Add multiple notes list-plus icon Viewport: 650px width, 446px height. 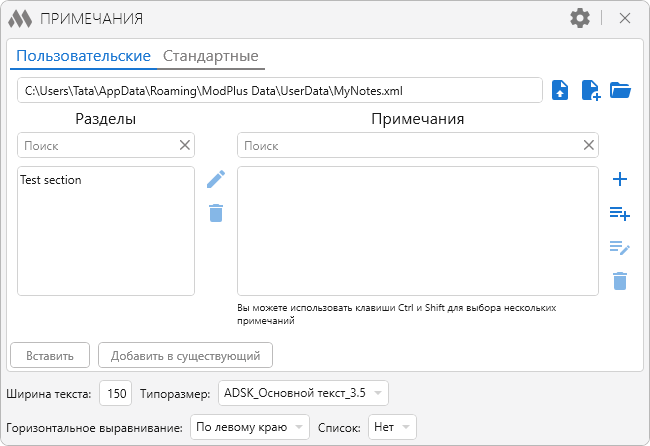click(x=620, y=213)
